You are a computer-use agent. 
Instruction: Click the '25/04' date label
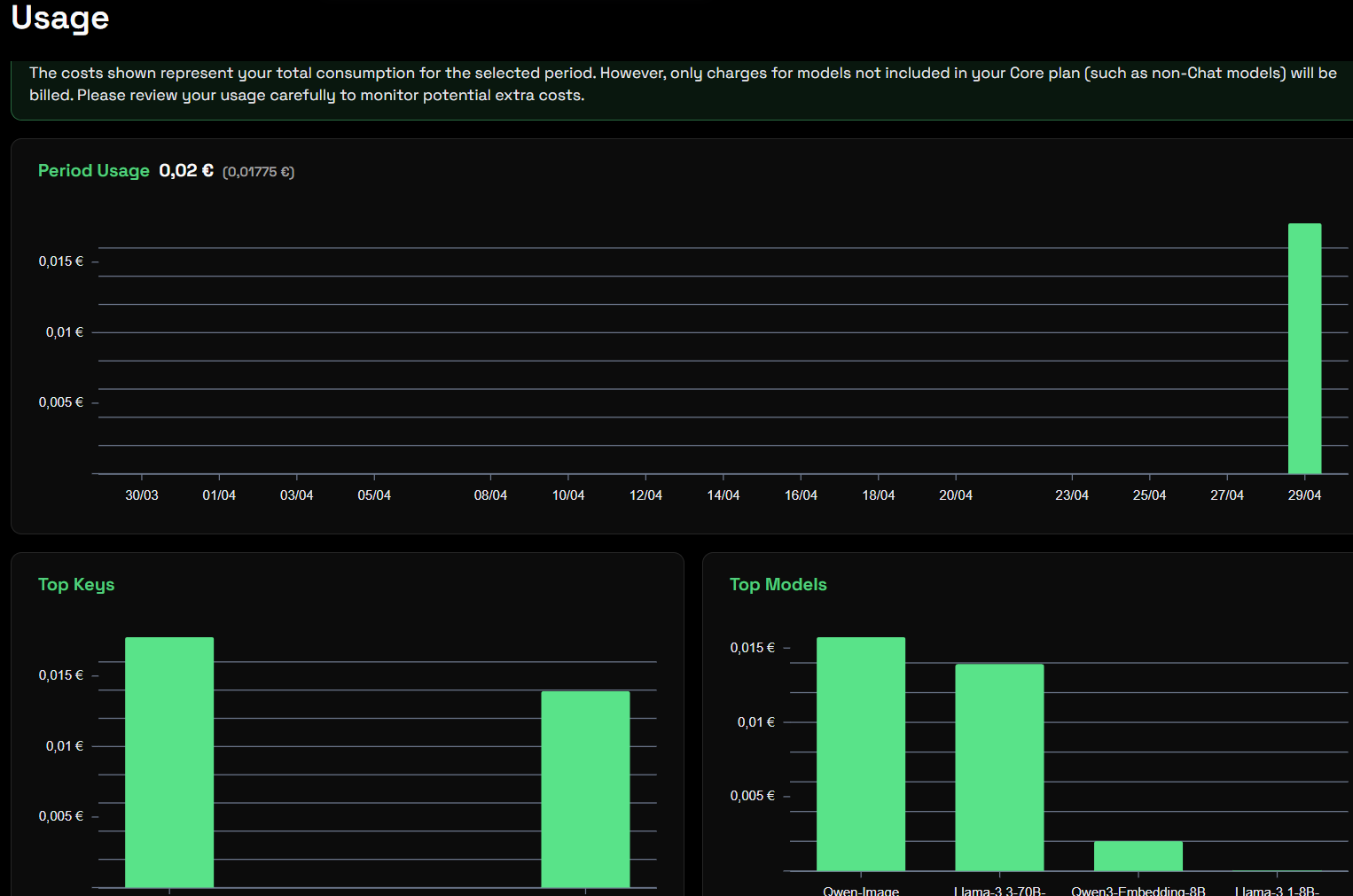[1150, 495]
